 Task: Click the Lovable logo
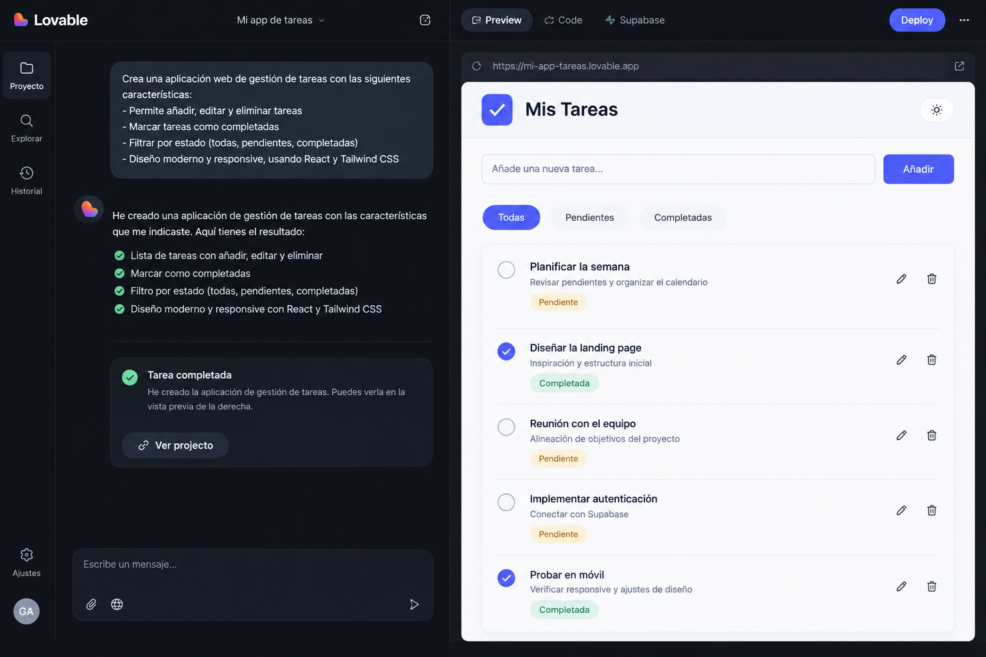click(x=50, y=20)
